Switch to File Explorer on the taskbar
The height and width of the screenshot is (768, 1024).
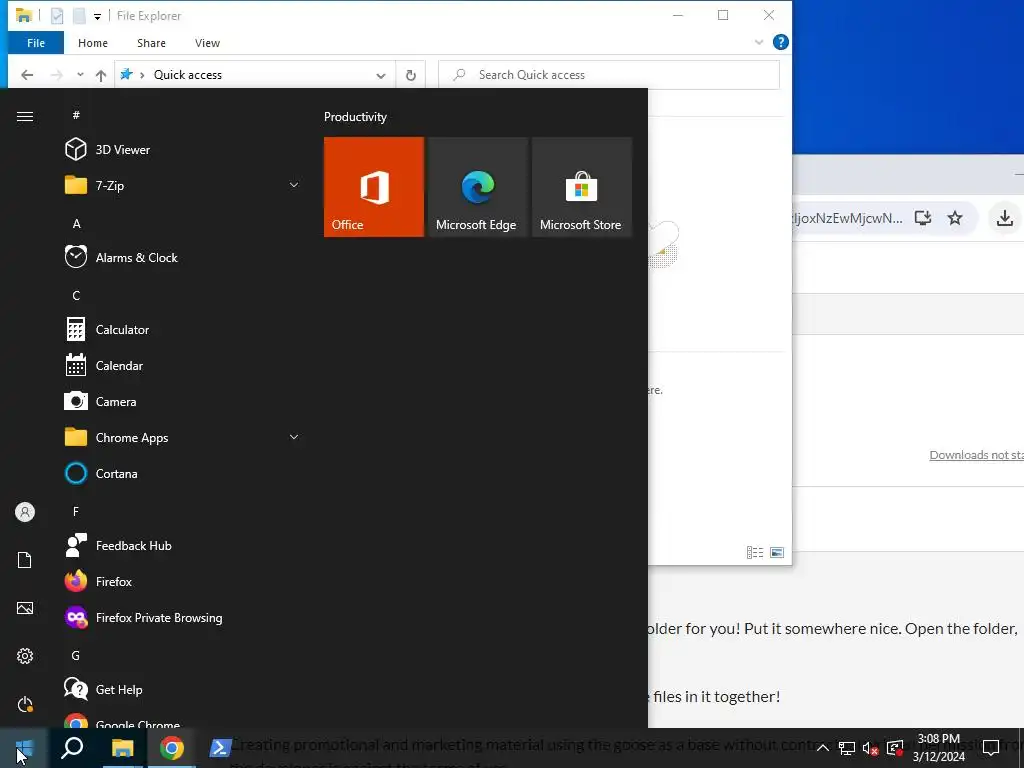click(122, 748)
